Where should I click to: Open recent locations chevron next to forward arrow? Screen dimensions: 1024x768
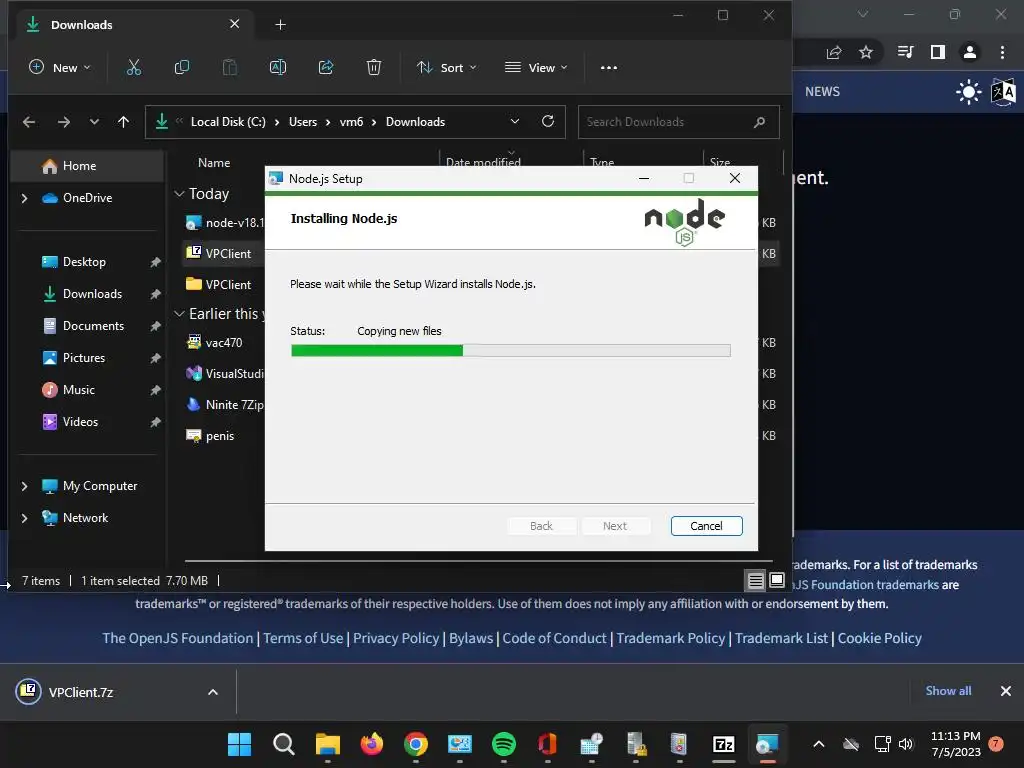pos(94,122)
